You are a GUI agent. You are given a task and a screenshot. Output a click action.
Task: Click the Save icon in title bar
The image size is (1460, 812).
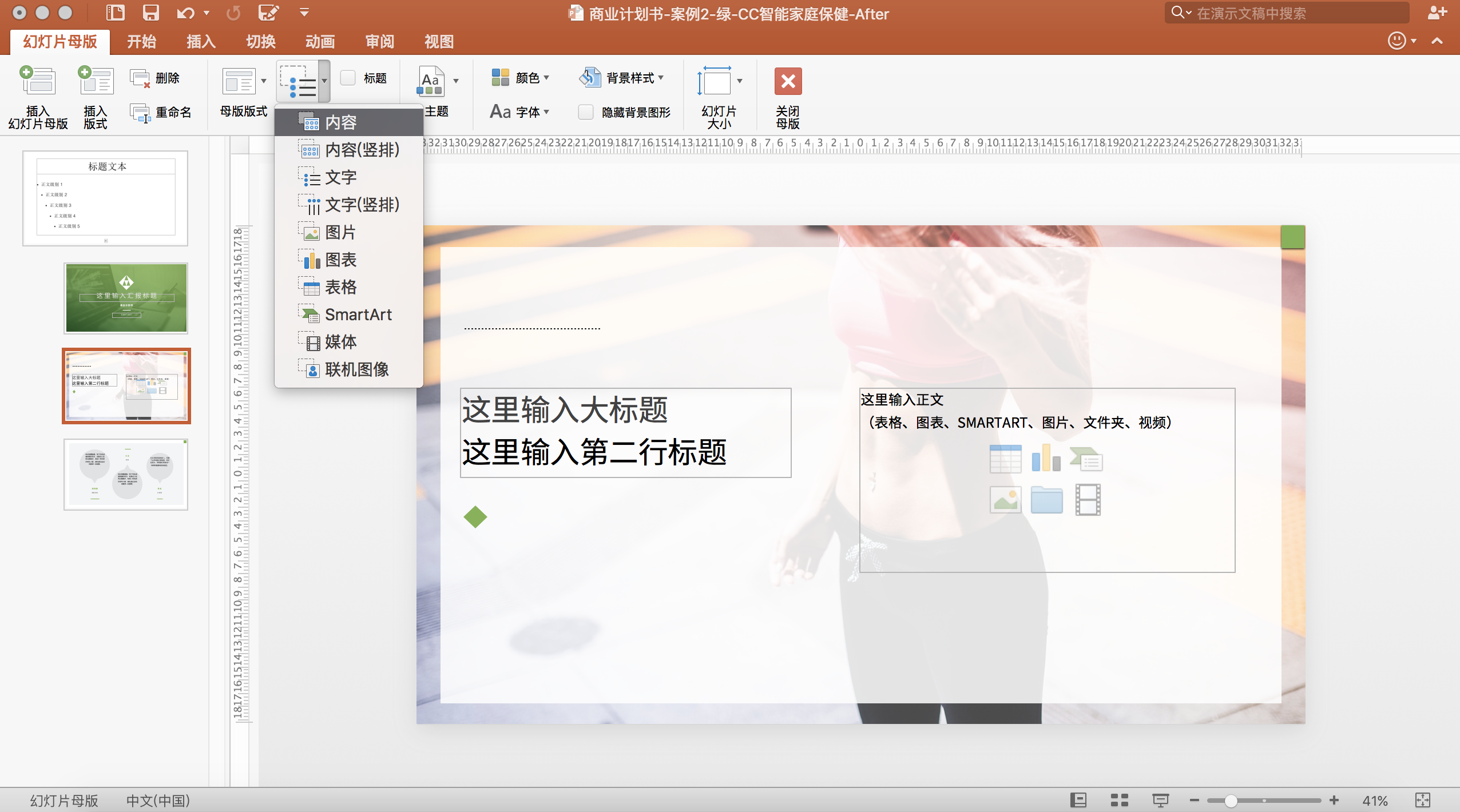pyautogui.click(x=150, y=13)
